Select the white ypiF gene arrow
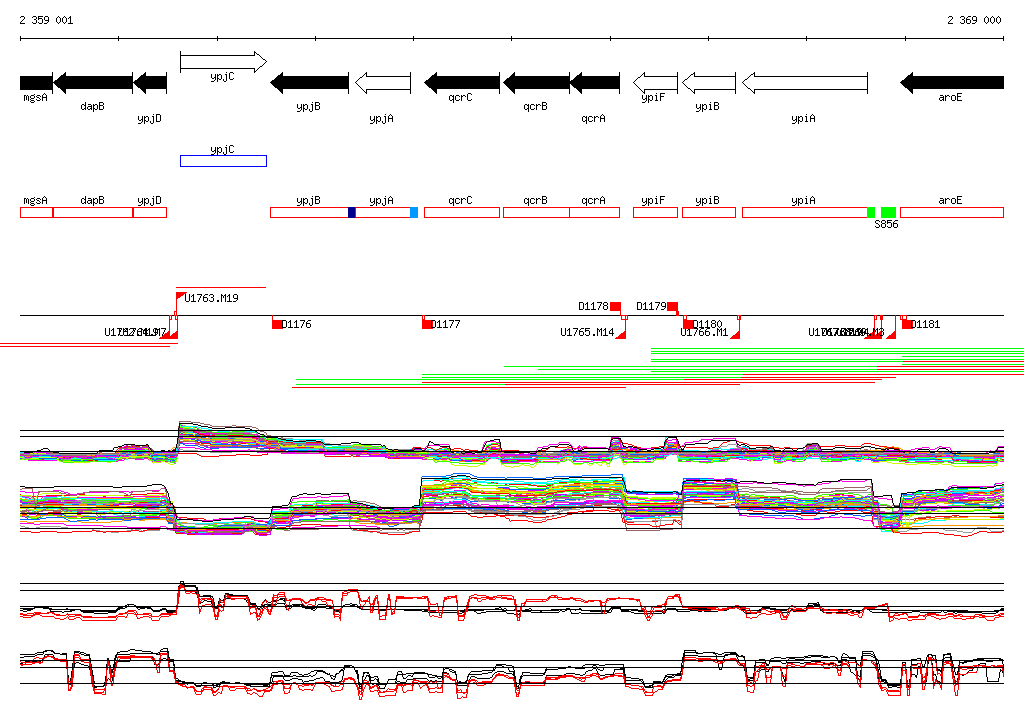The image size is (1024, 714). click(x=656, y=83)
